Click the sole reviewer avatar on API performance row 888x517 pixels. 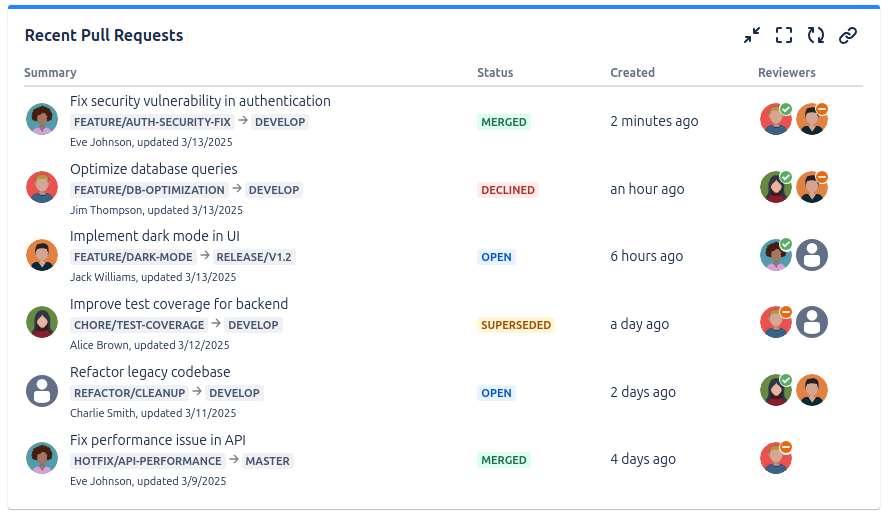(776, 458)
